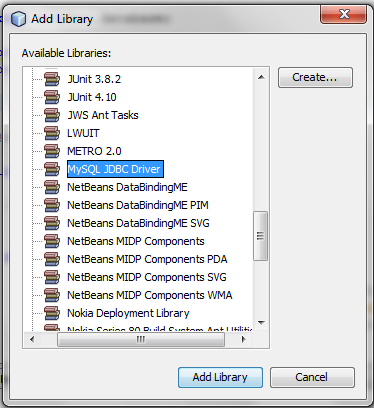Click the Nokia Deployment Library icon
This screenshot has width=374, height=408.
[52, 313]
